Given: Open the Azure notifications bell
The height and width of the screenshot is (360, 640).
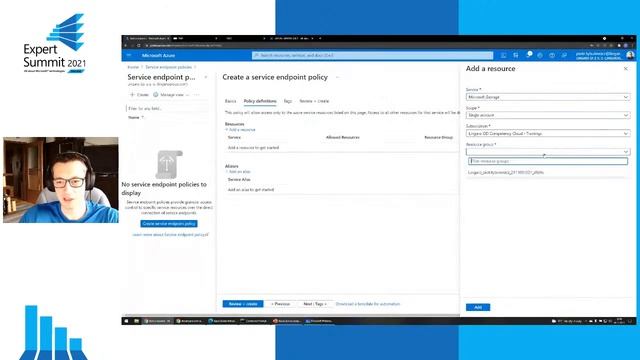Looking at the screenshot, I should coord(529,55).
